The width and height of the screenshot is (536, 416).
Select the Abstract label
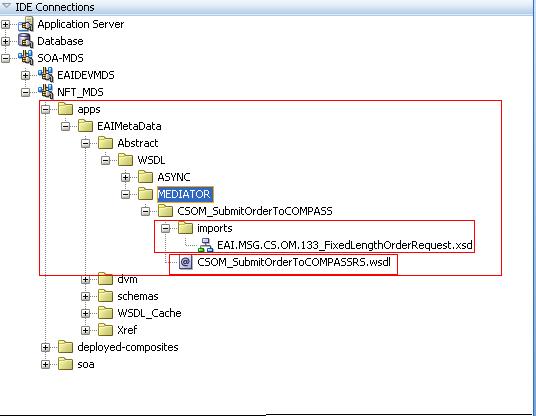click(x=138, y=143)
